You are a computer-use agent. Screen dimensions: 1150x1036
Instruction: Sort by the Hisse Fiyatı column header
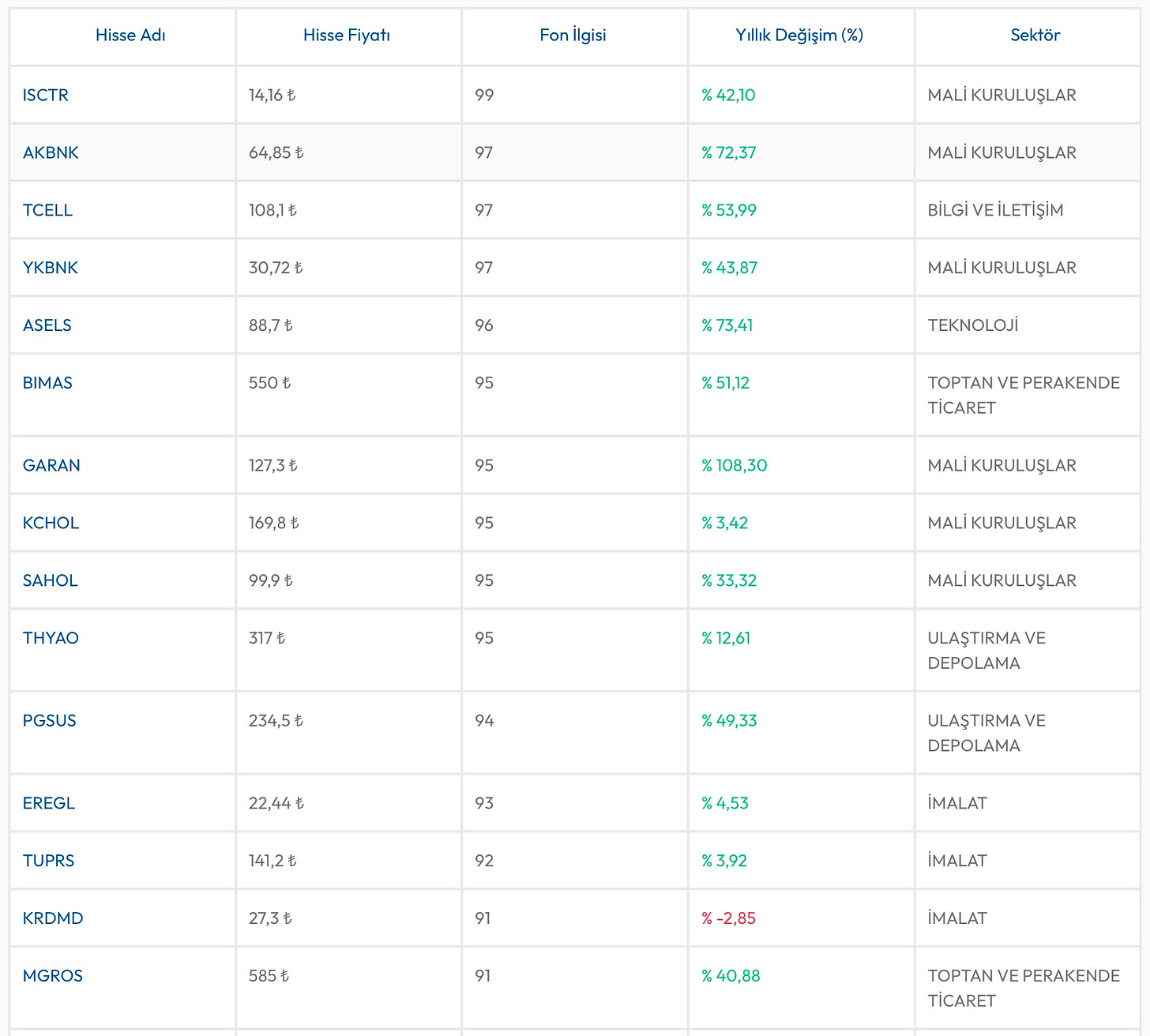click(347, 35)
